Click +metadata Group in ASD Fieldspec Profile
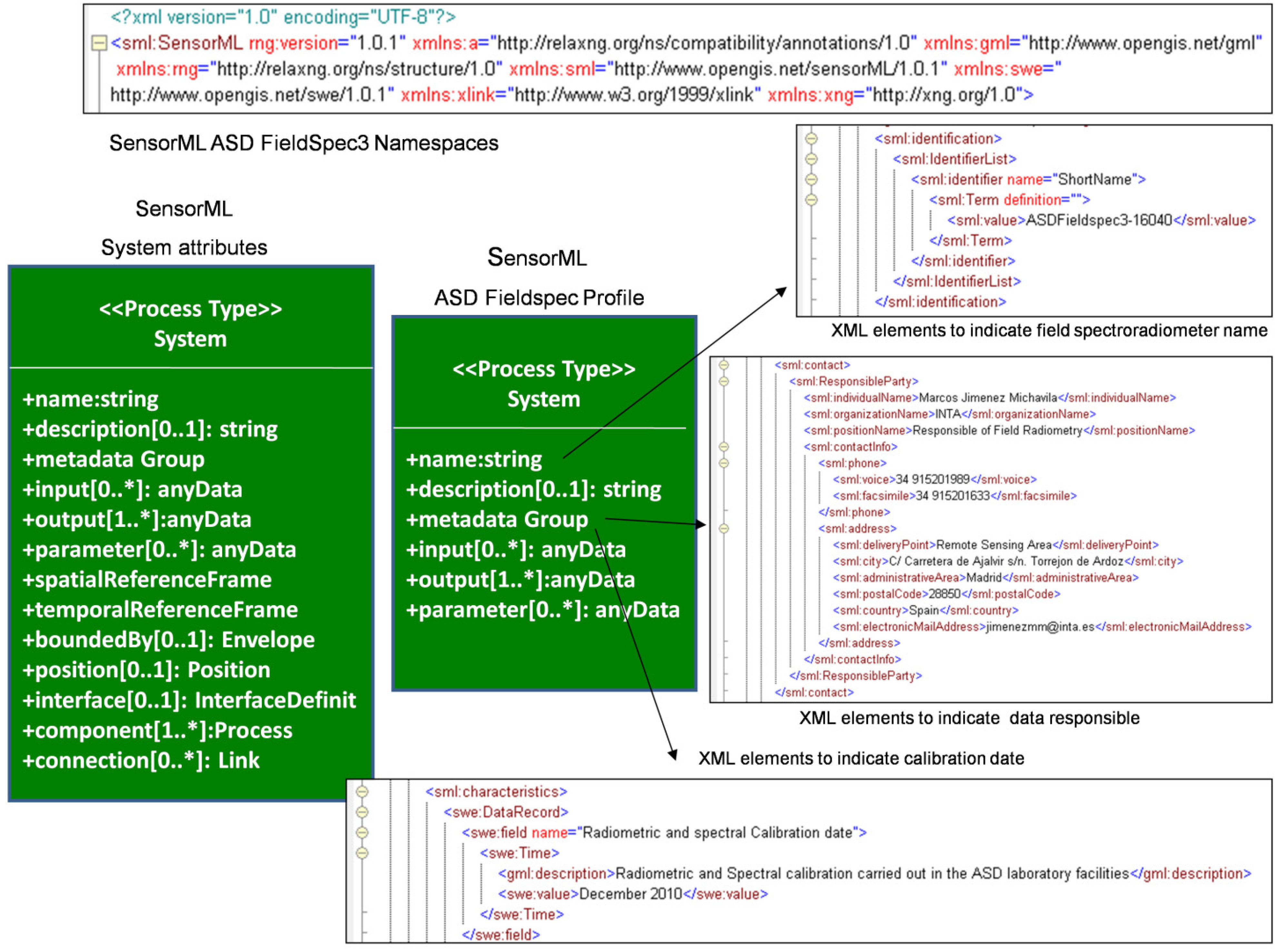 (497, 520)
